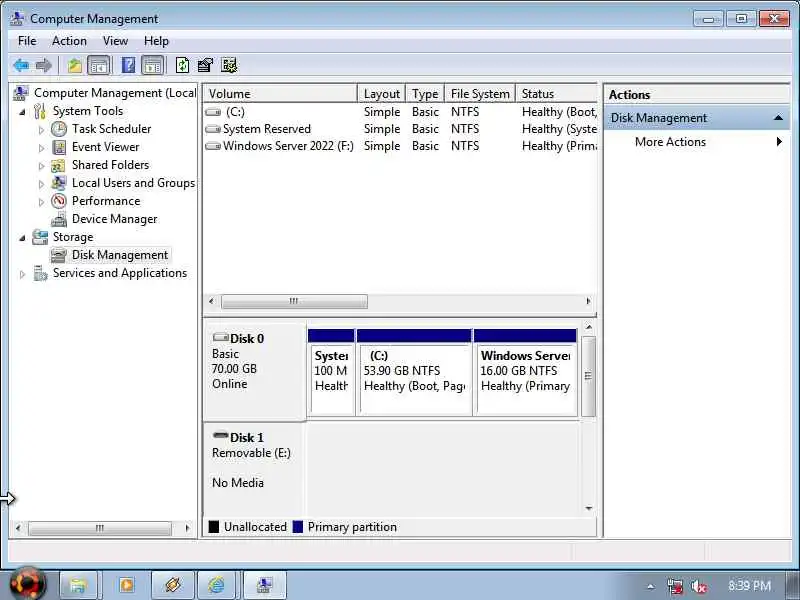Click the disk map scroll up arrow

pyautogui.click(x=589, y=327)
